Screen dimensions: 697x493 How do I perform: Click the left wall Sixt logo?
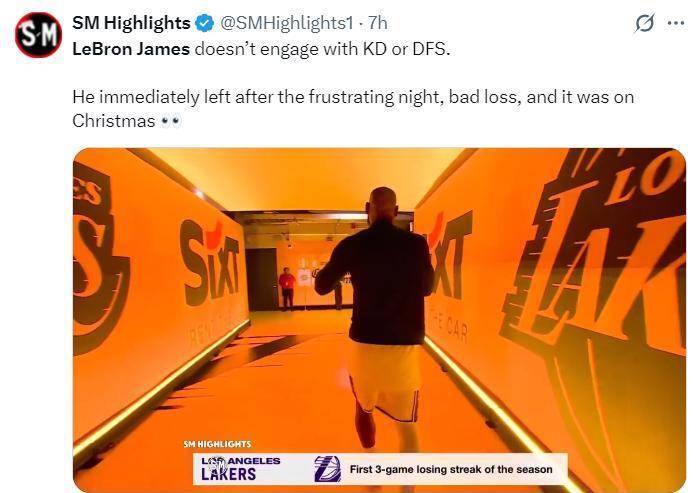pyautogui.click(x=209, y=263)
